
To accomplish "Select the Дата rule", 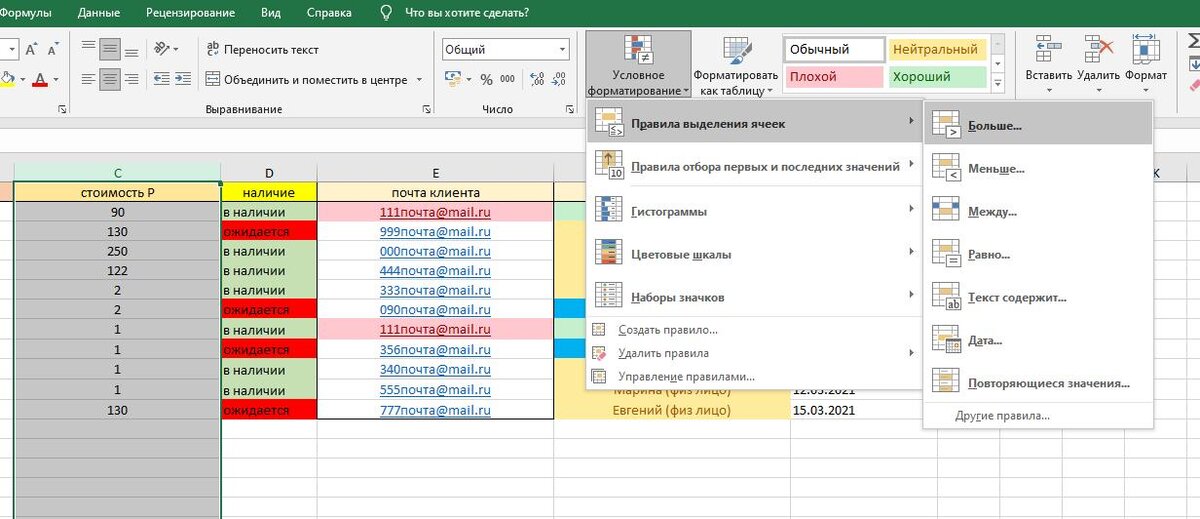I will pos(1038,340).
